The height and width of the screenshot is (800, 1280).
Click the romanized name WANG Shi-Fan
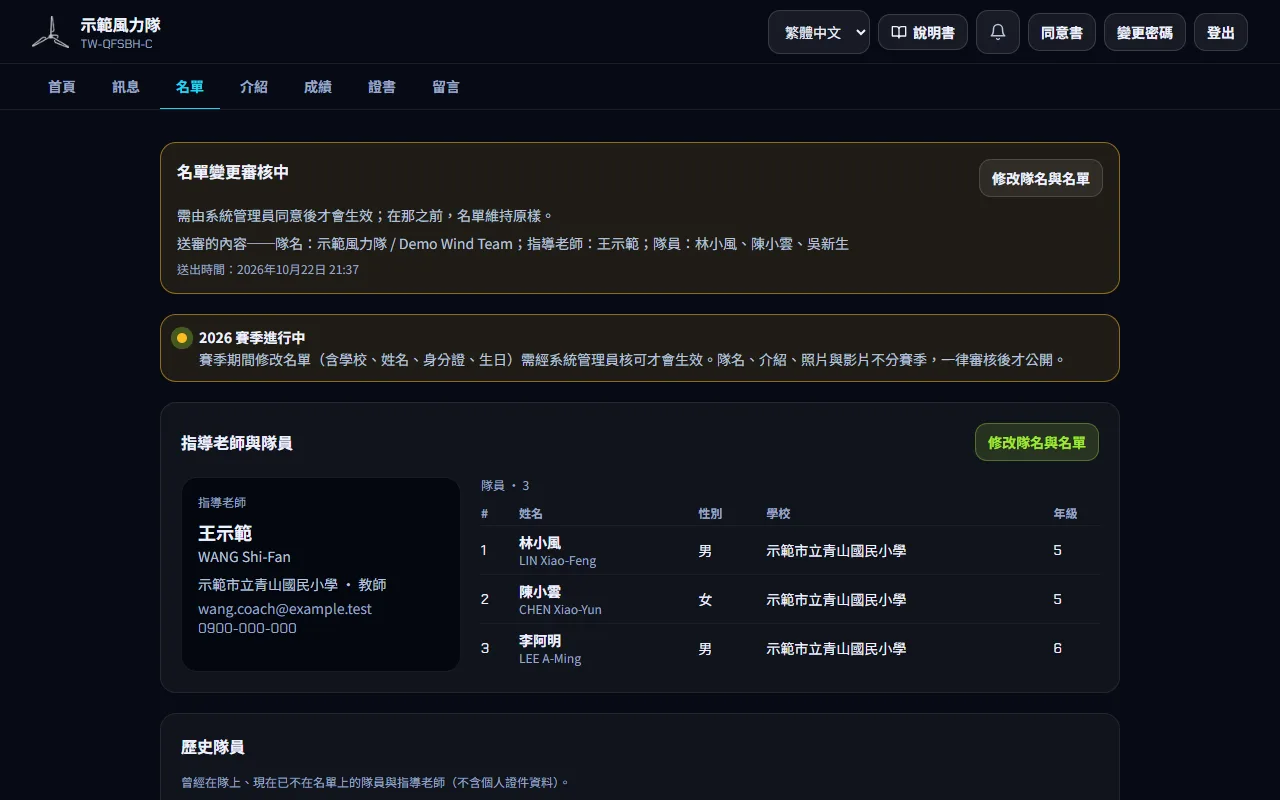click(x=244, y=557)
